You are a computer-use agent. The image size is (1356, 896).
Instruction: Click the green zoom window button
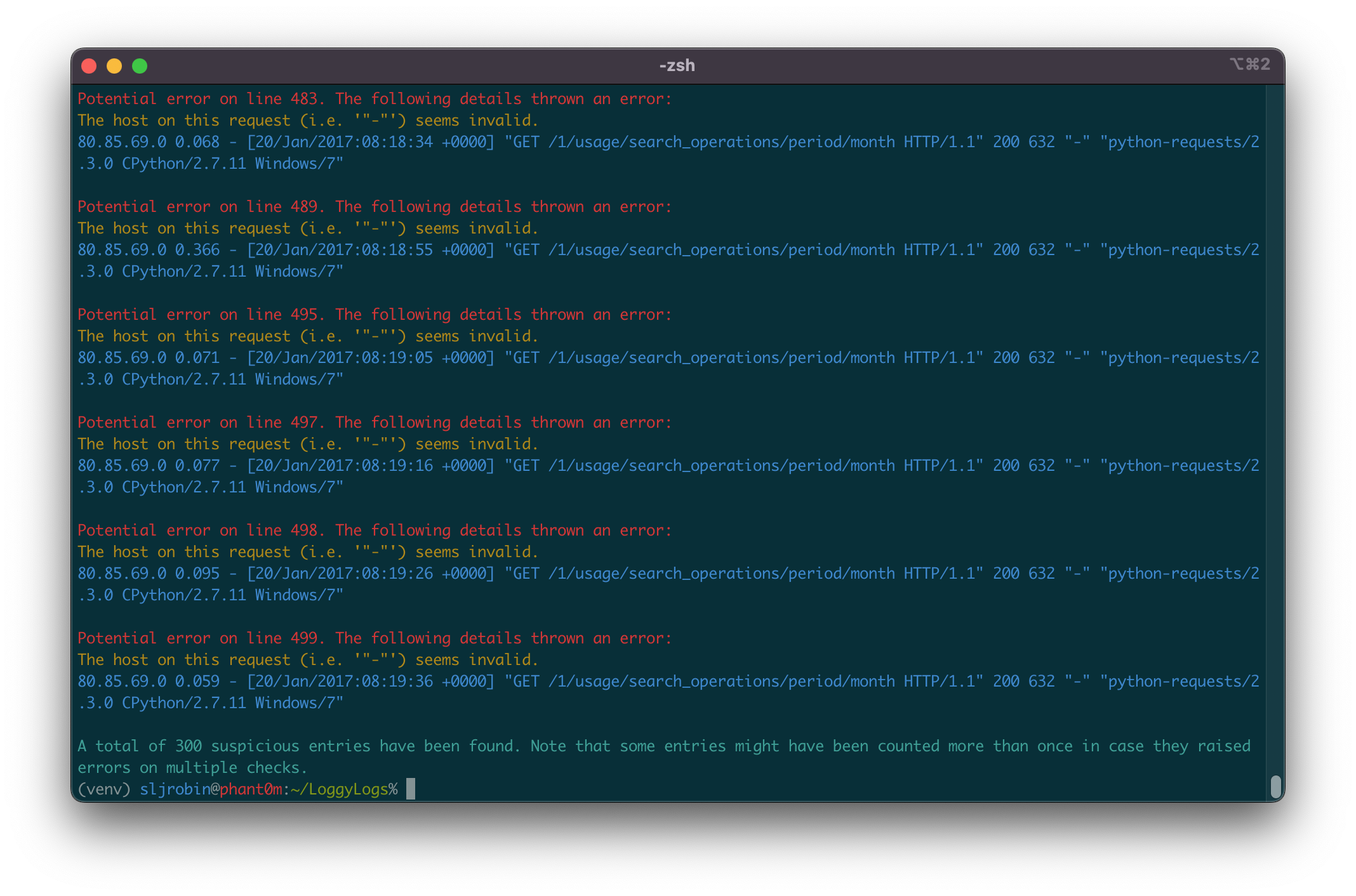pyautogui.click(x=140, y=66)
